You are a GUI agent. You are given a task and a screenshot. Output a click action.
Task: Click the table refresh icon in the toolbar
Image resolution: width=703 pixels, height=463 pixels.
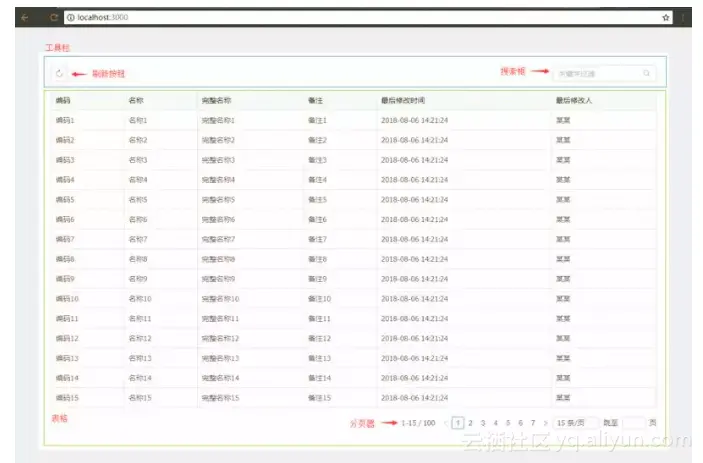pyautogui.click(x=59, y=74)
